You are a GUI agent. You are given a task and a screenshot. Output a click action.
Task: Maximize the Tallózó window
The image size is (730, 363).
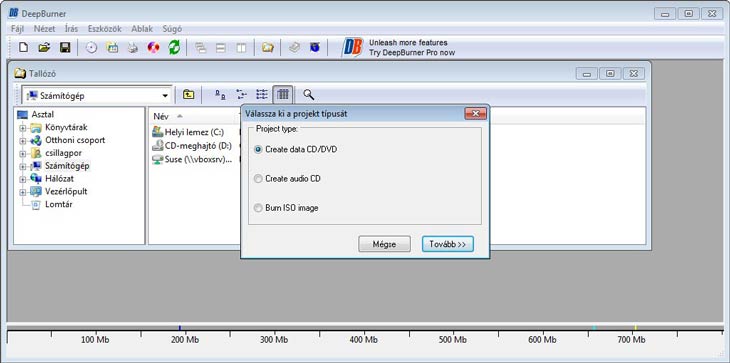click(610, 74)
